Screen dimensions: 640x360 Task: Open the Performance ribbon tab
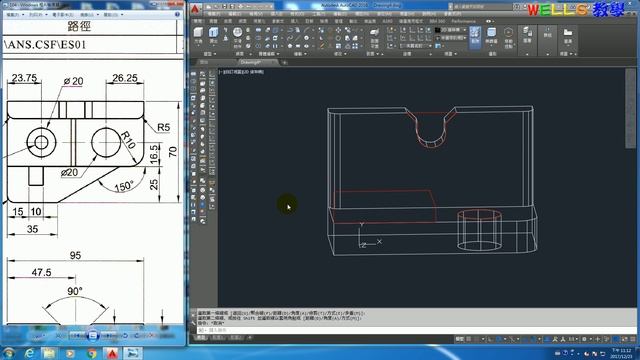(463, 21)
